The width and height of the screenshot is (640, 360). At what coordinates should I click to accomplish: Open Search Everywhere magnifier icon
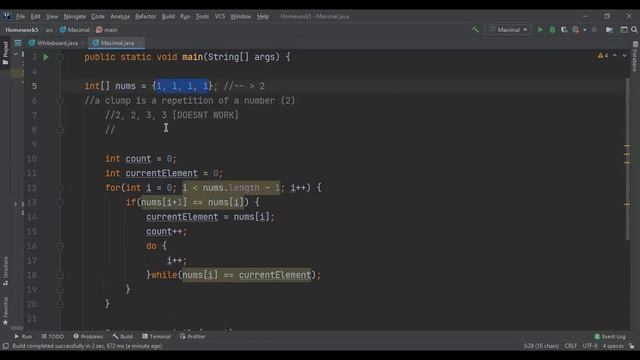point(634,30)
